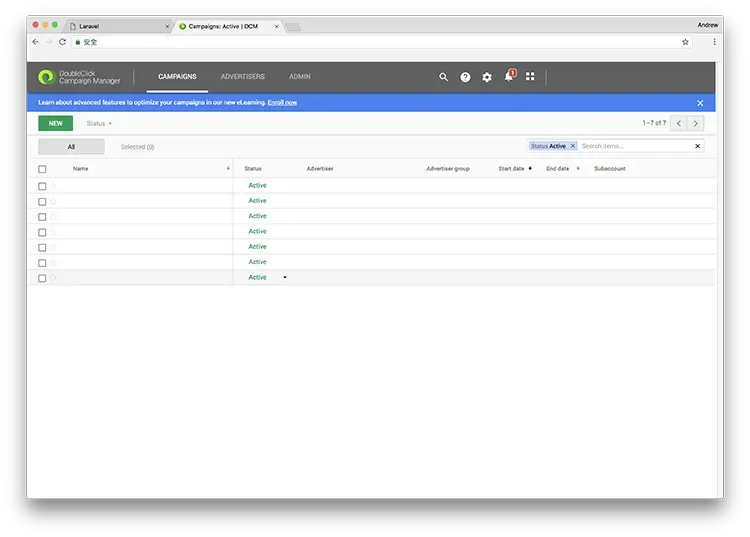Open the Admin tab
The height and width of the screenshot is (537, 750).
(300, 77)
